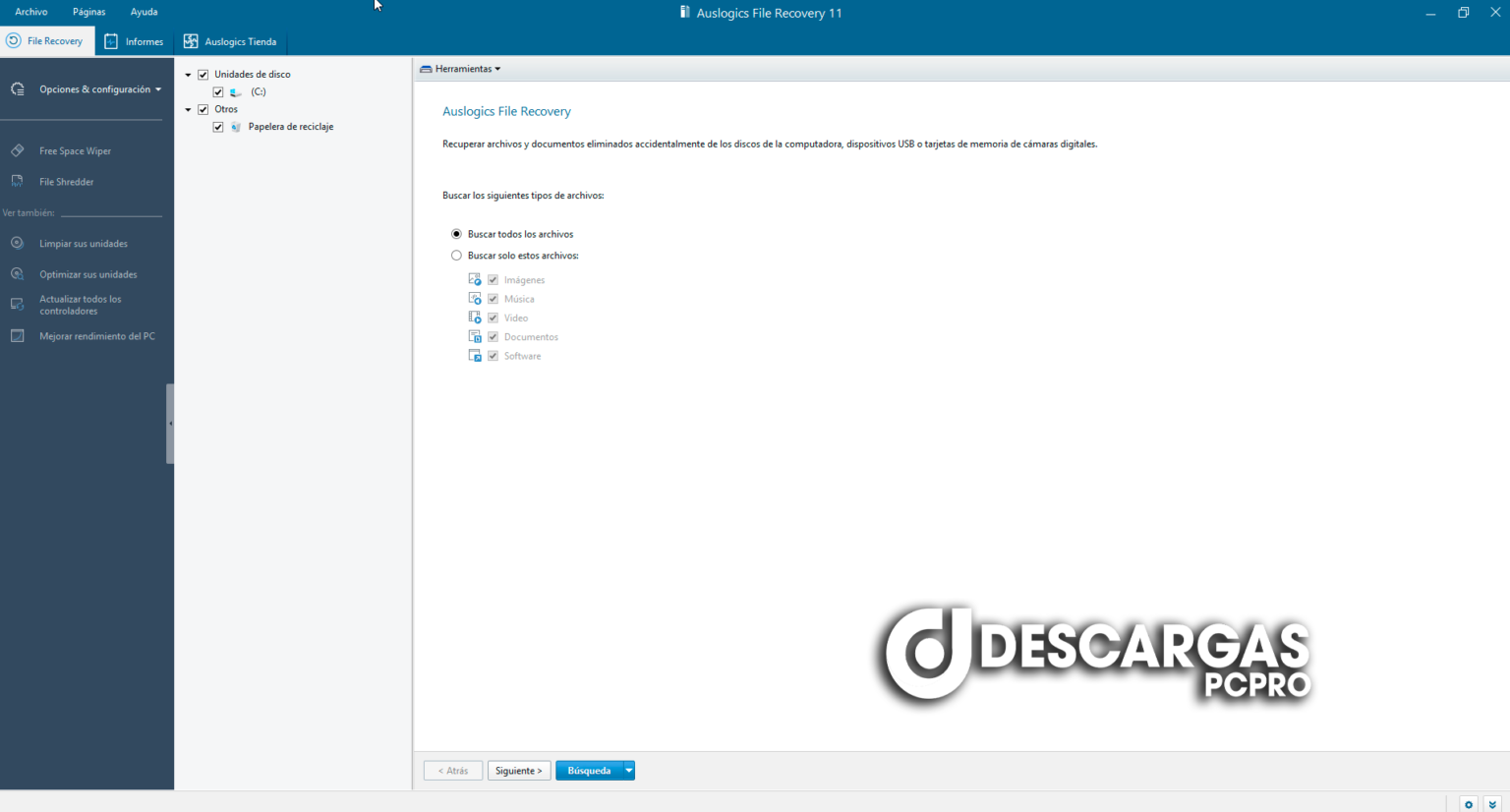
Task: Open File Shredder tool
Action: pyautogui.click(x=66, y=182)
